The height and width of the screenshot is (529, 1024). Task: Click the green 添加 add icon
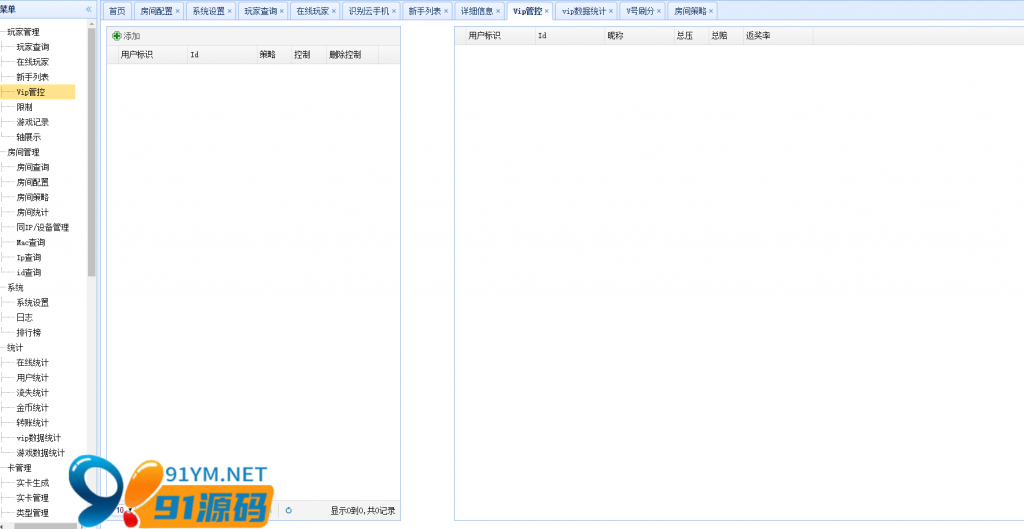tap(117, 36)
